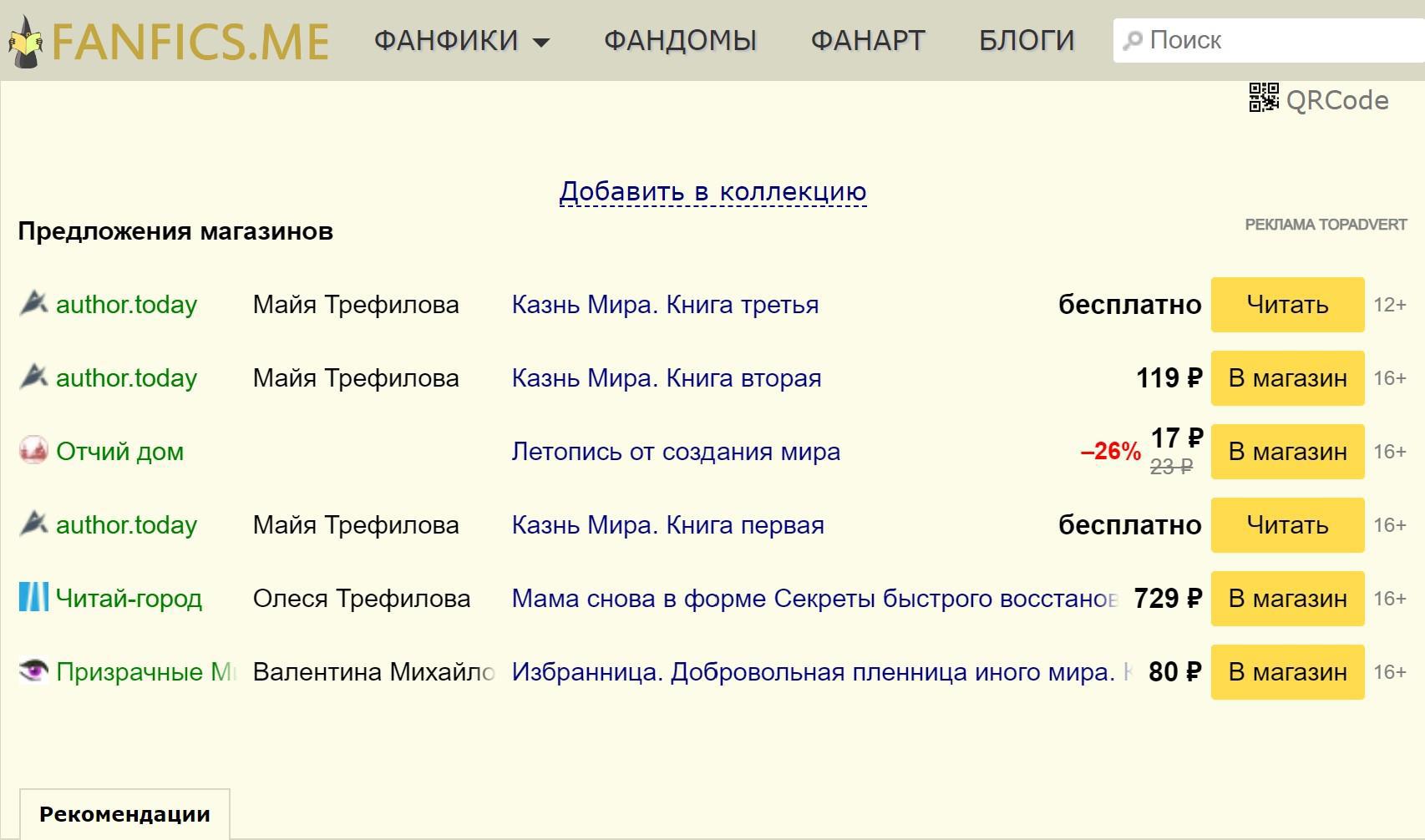Click the –26% discount label
The height and width of the screenshot is (840, 1425).
(1110, 452)
